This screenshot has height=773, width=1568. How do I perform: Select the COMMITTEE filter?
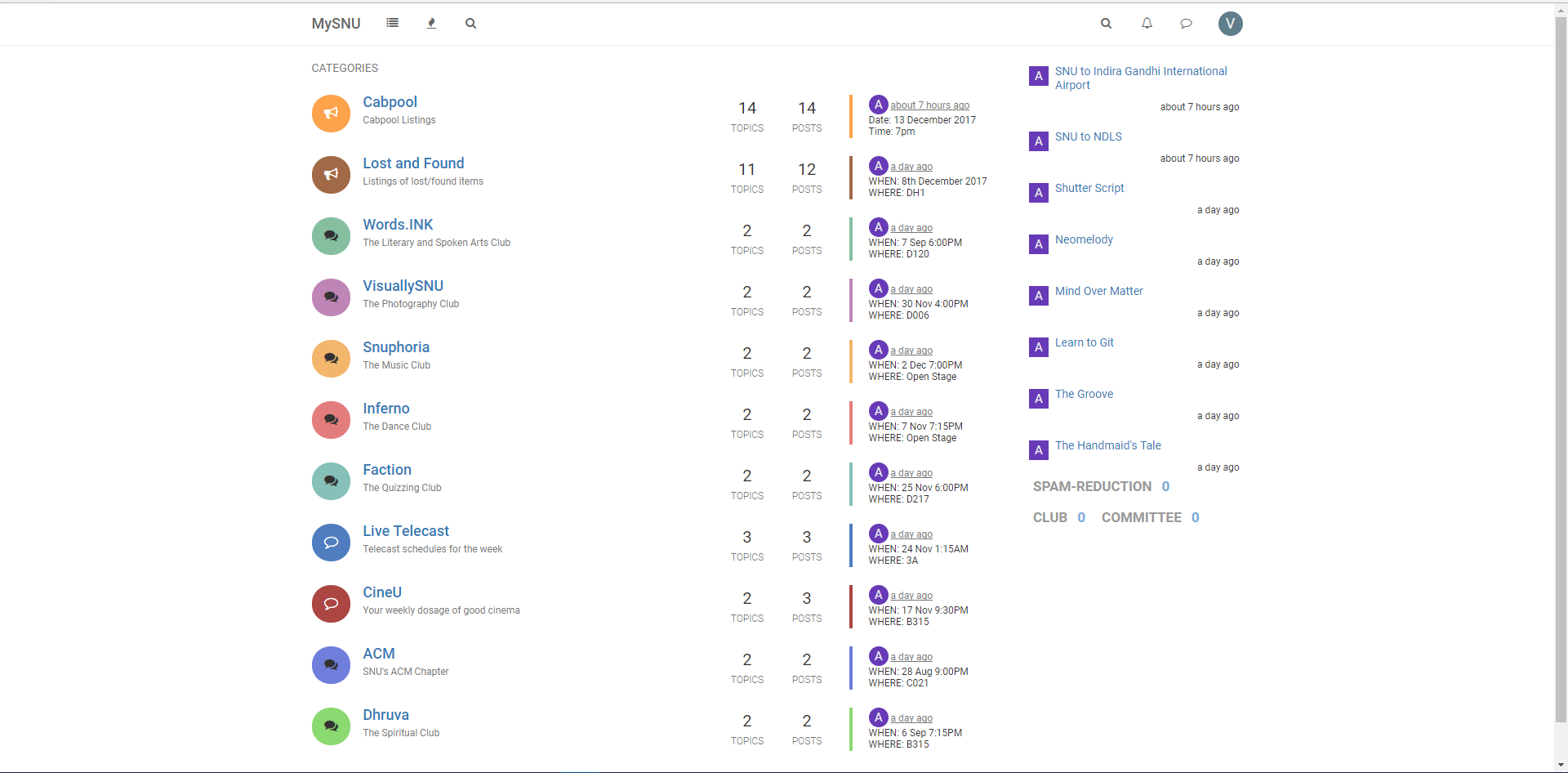click(x=1142, y=516)
